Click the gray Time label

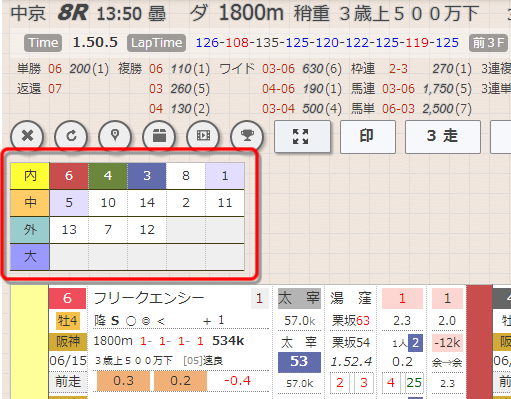(x=43, y=43)
